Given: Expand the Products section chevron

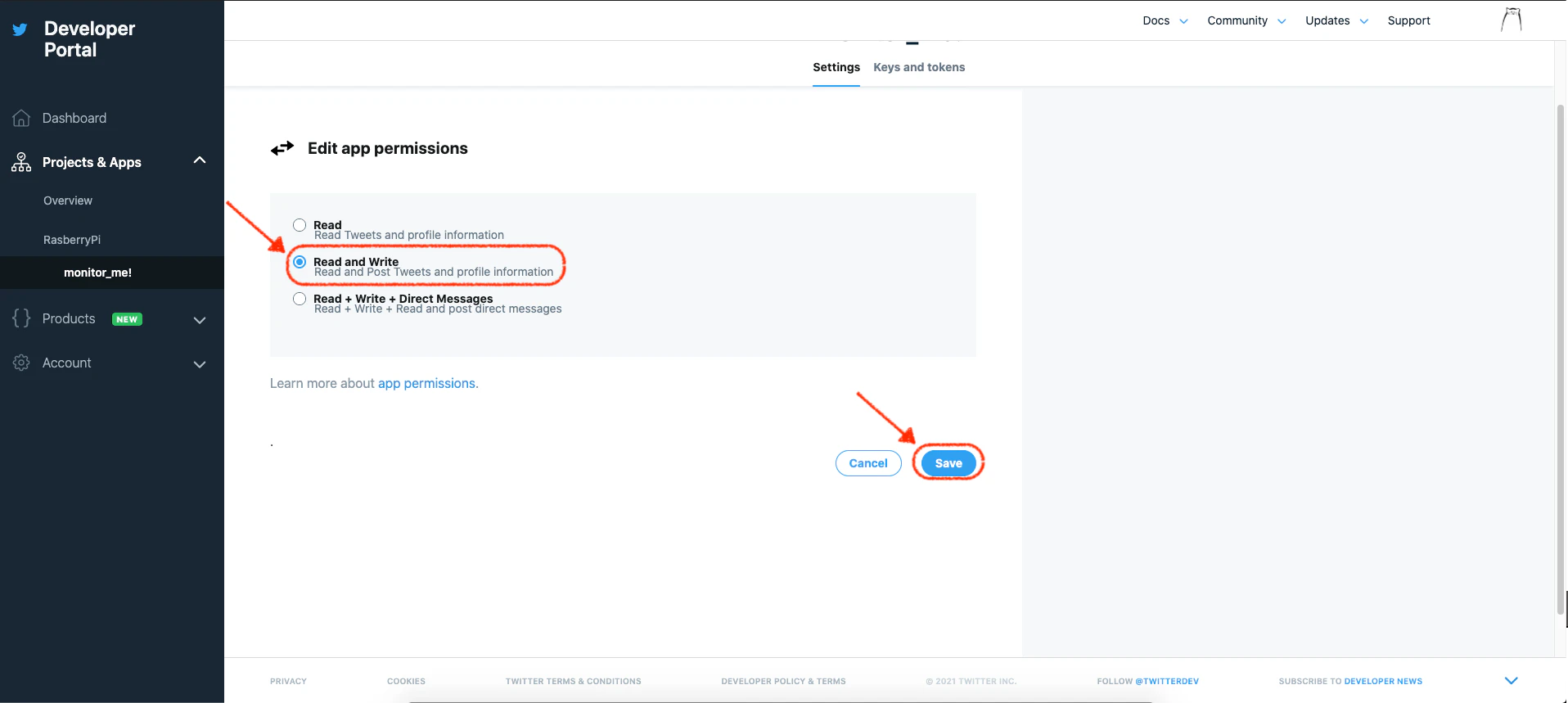Looking at the screenshot, I should pyautogui.click(x=200, y=320).
